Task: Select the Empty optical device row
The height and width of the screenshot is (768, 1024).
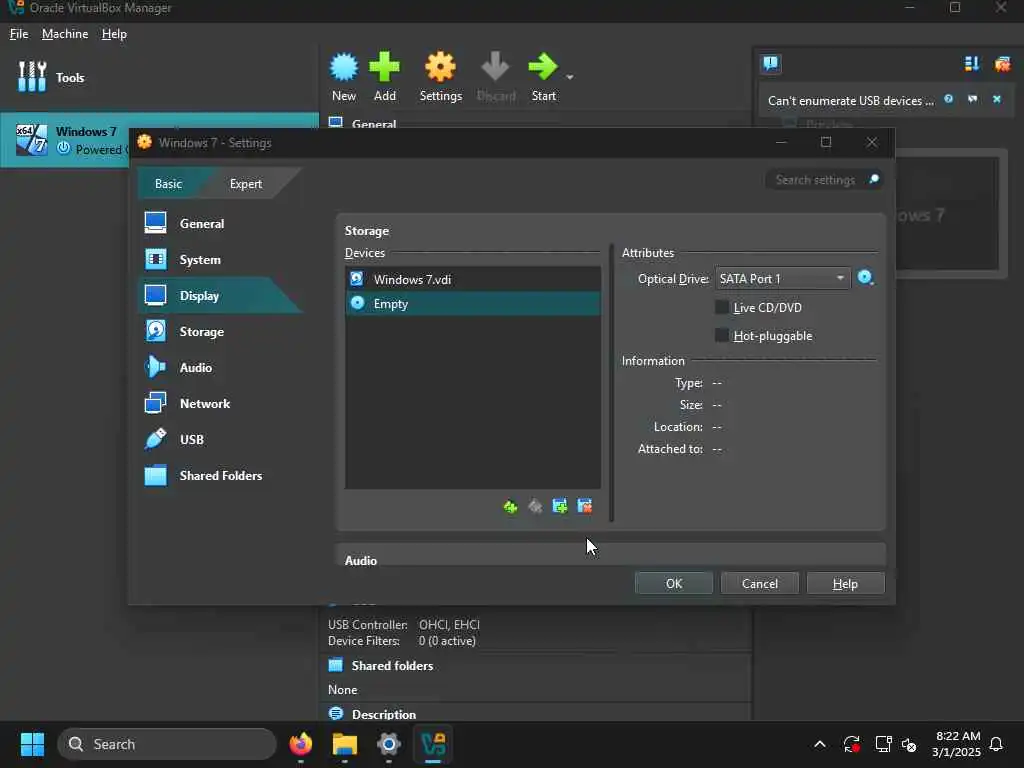Action: point(473,304)
